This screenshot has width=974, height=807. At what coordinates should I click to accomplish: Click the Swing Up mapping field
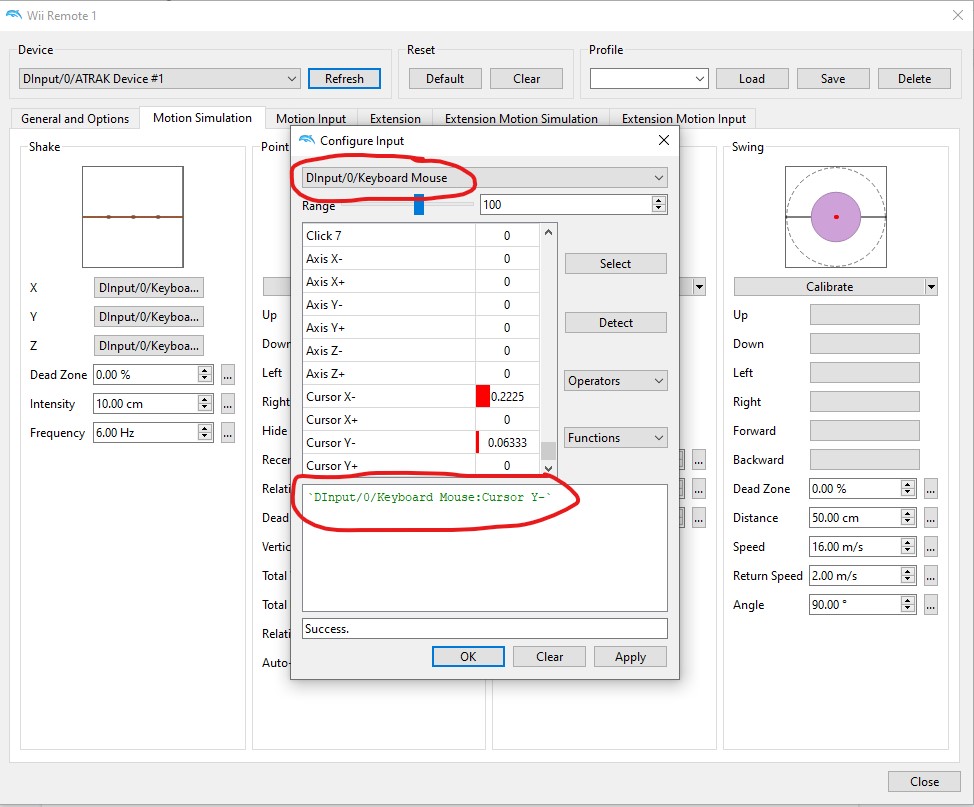865,315
